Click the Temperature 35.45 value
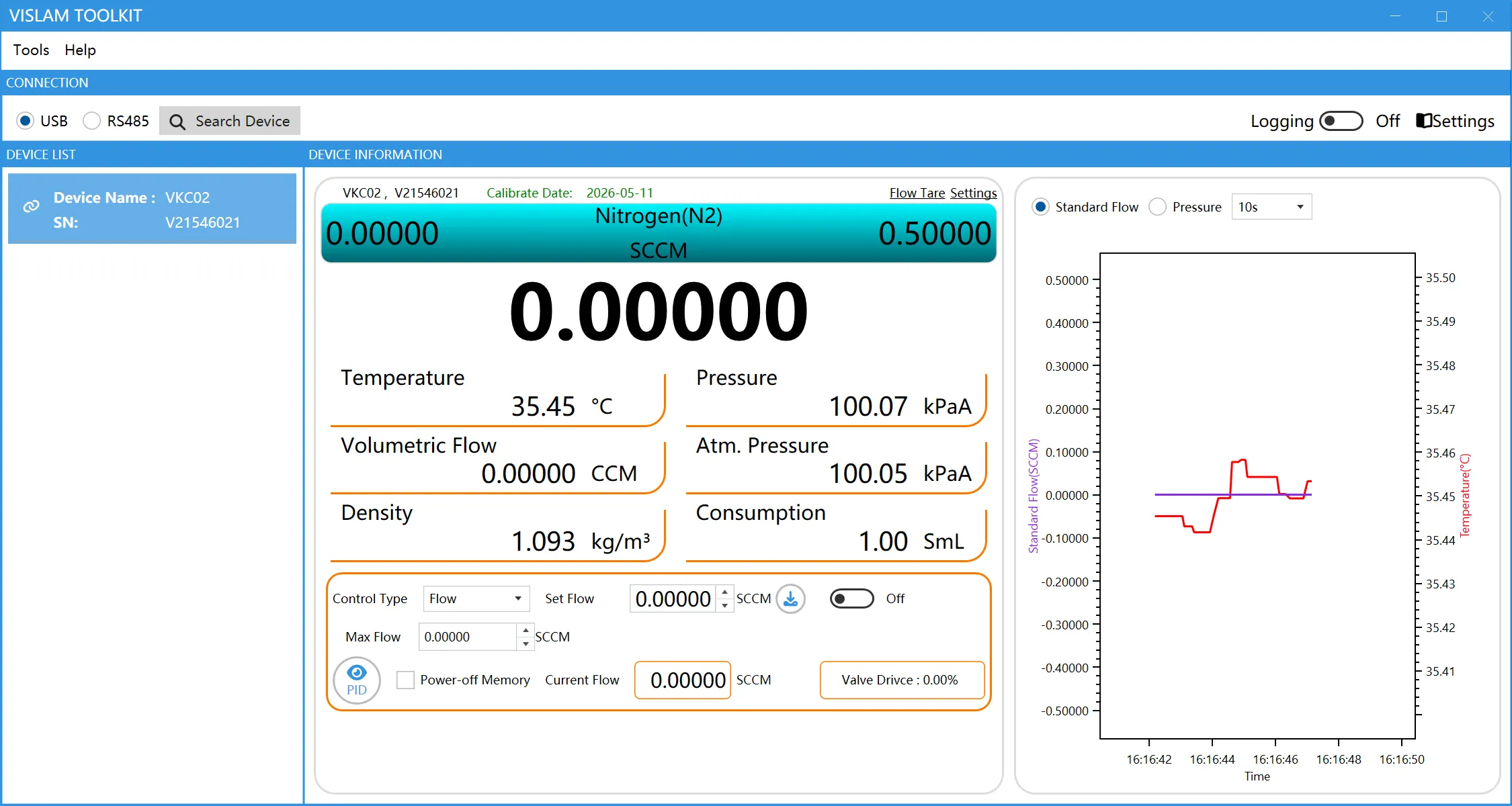 pyautogui.click(x=543, y=406)
